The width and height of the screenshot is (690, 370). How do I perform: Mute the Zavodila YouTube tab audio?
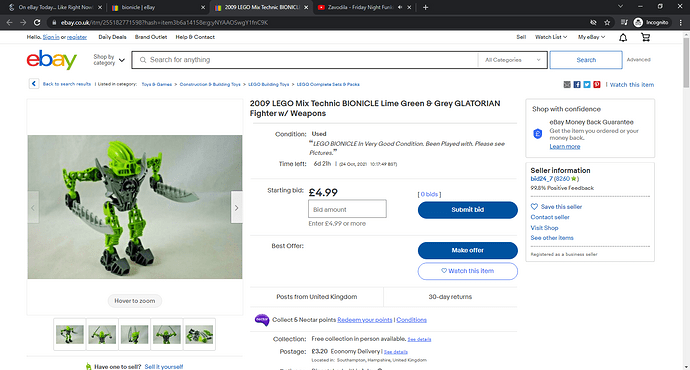click(x=400, y=7)
